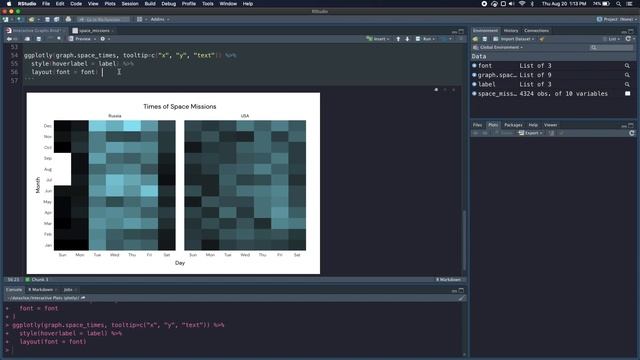Open the workspace panes layout dropdown

[x=141, y=19]
